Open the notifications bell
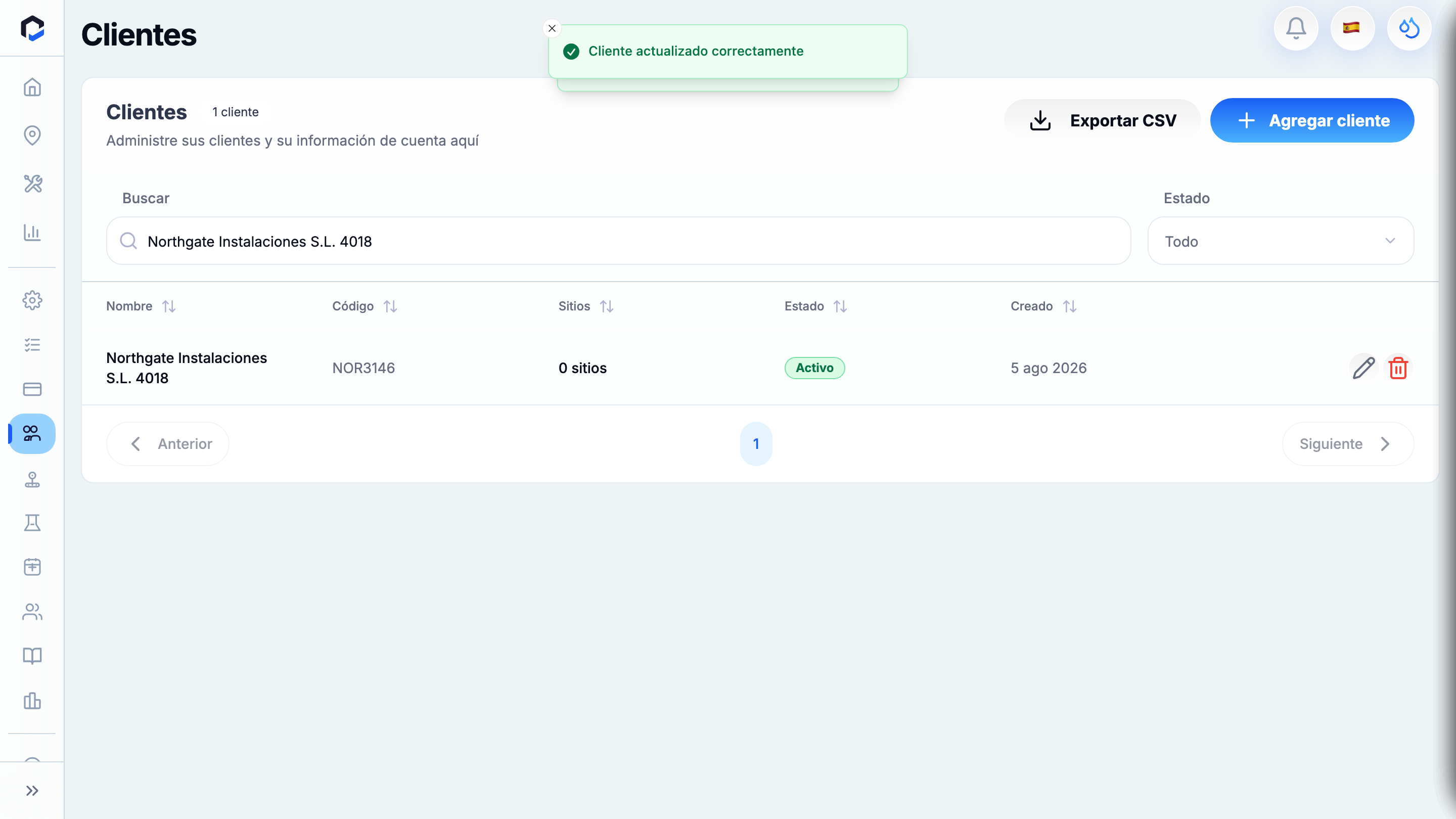 coord(1296,28)
